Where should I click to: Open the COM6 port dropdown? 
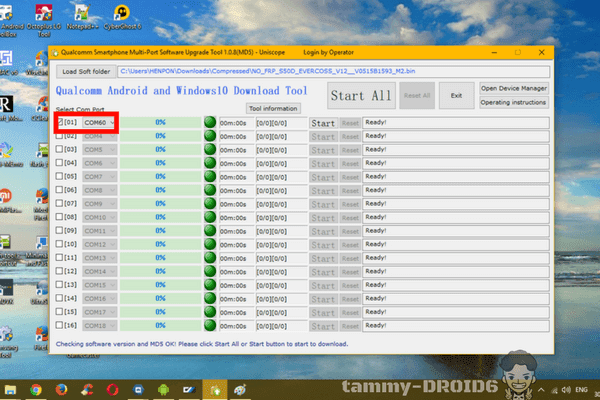(99, 163)
